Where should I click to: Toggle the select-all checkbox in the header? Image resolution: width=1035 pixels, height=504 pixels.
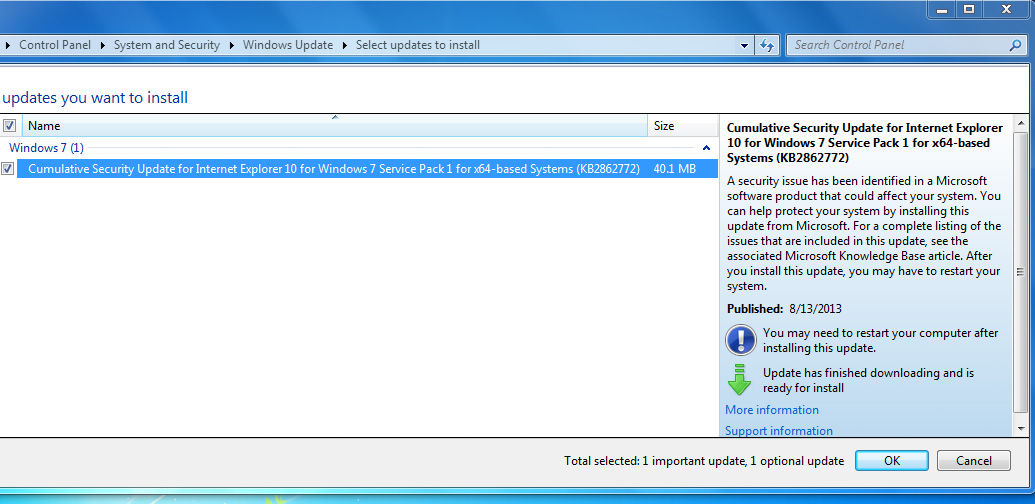pyautogui.click(x=9, y=126)
